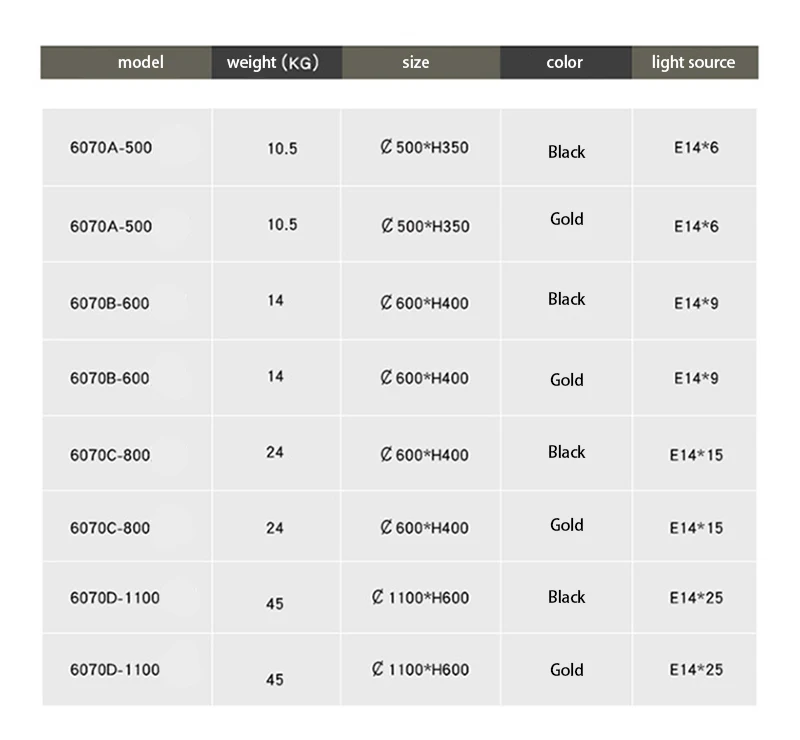
Task: Select the first 10.5 weight cell
Action: (x=277, y=147)
